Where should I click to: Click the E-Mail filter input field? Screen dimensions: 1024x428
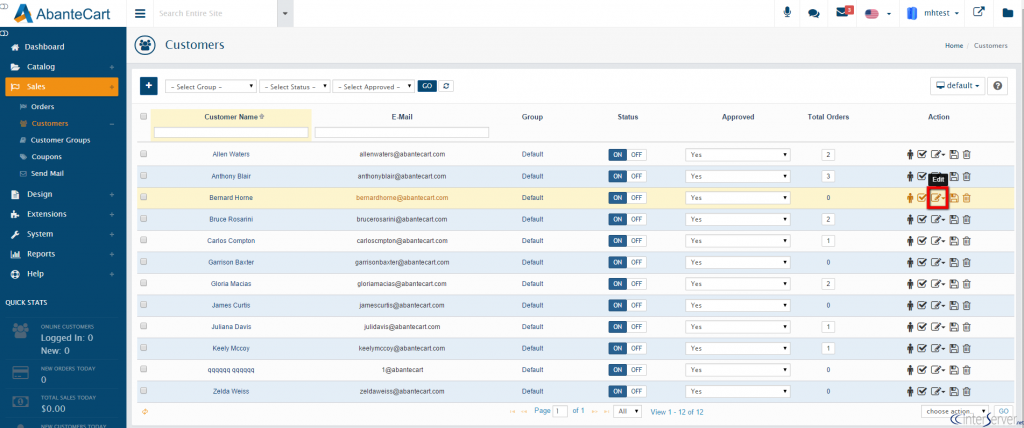coord(402,132)
